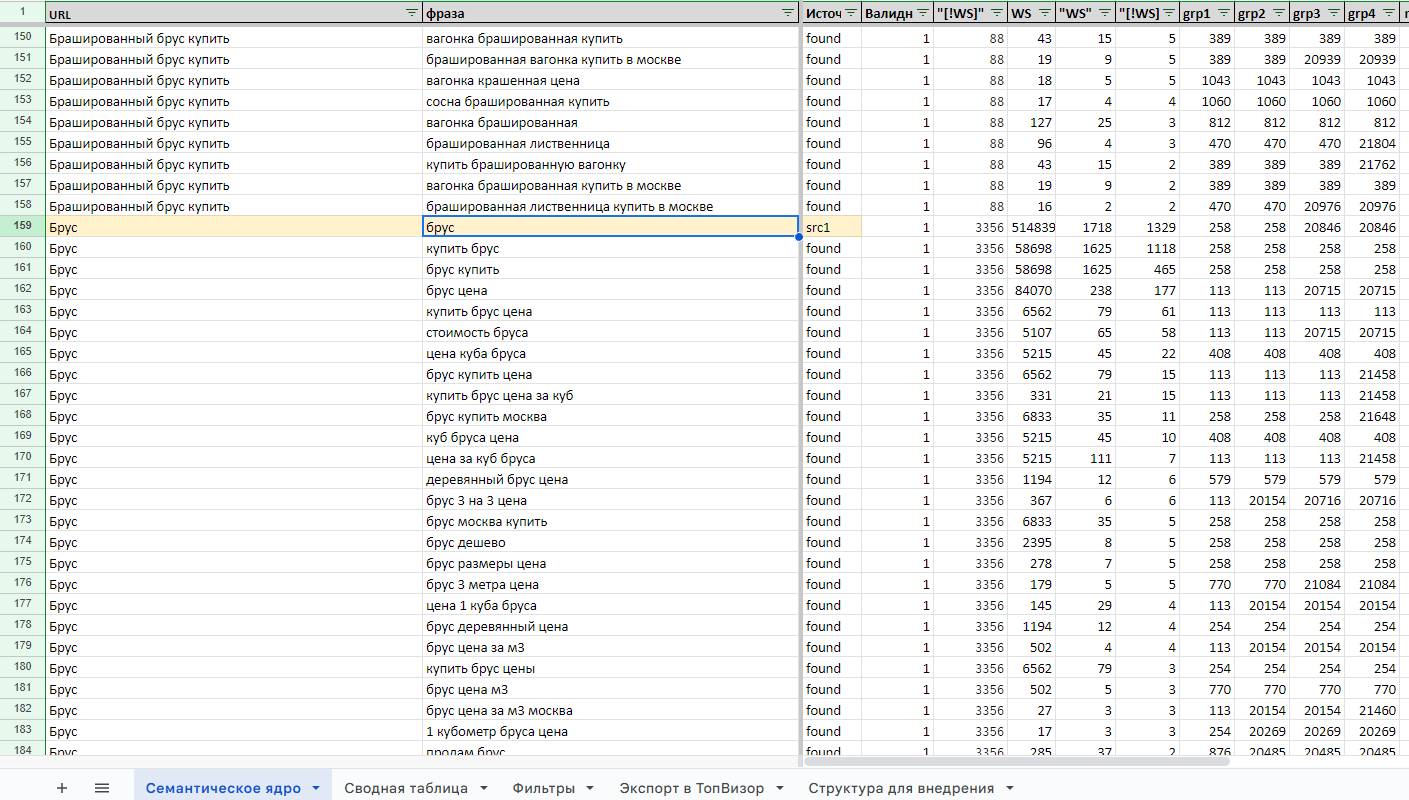
Task: Open Экспорт в ТопВизор tab dropdown arrow
Action: click(779, 788)
